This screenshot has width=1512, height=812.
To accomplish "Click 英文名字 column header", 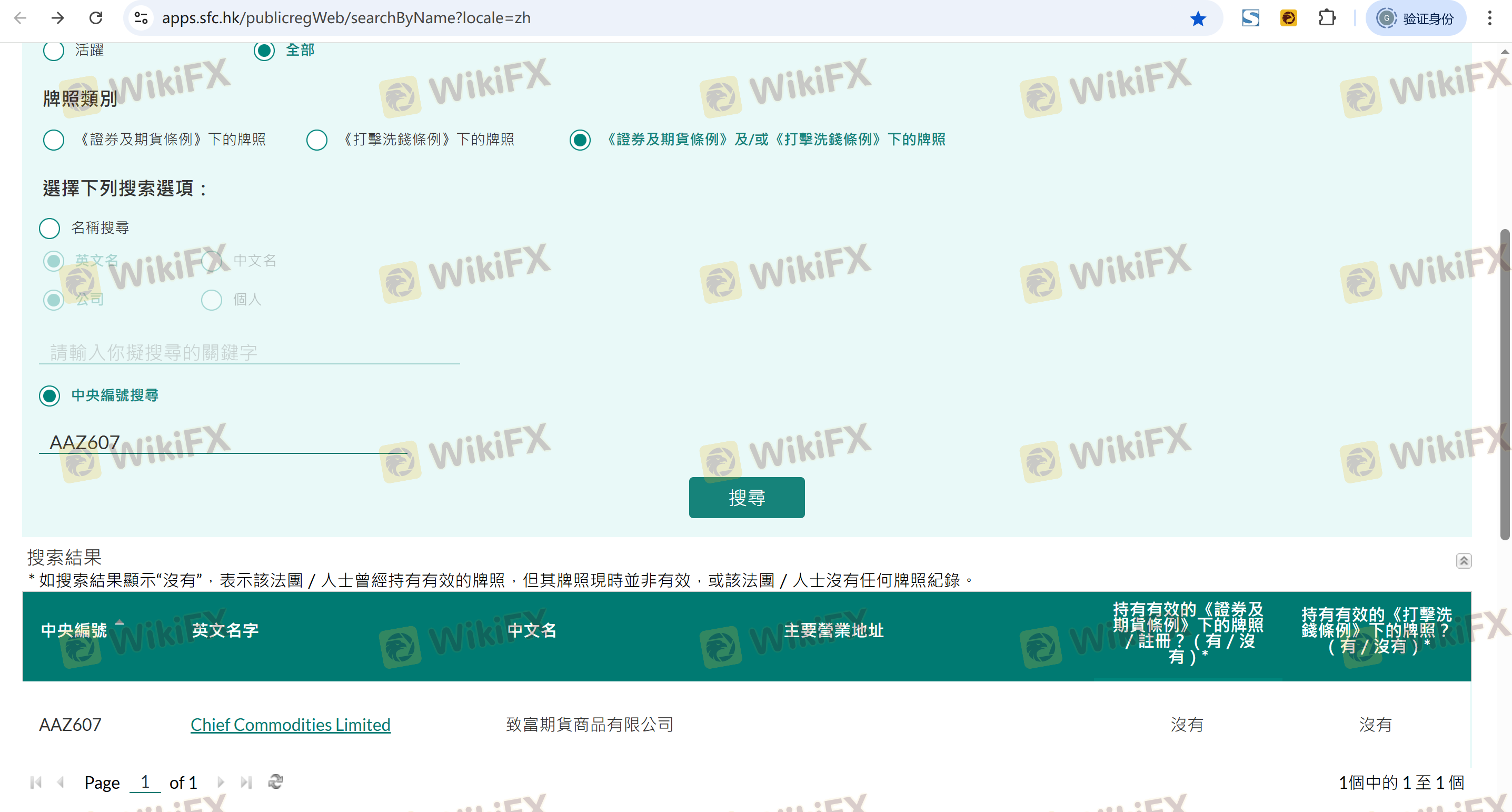I will pos(225,630).
